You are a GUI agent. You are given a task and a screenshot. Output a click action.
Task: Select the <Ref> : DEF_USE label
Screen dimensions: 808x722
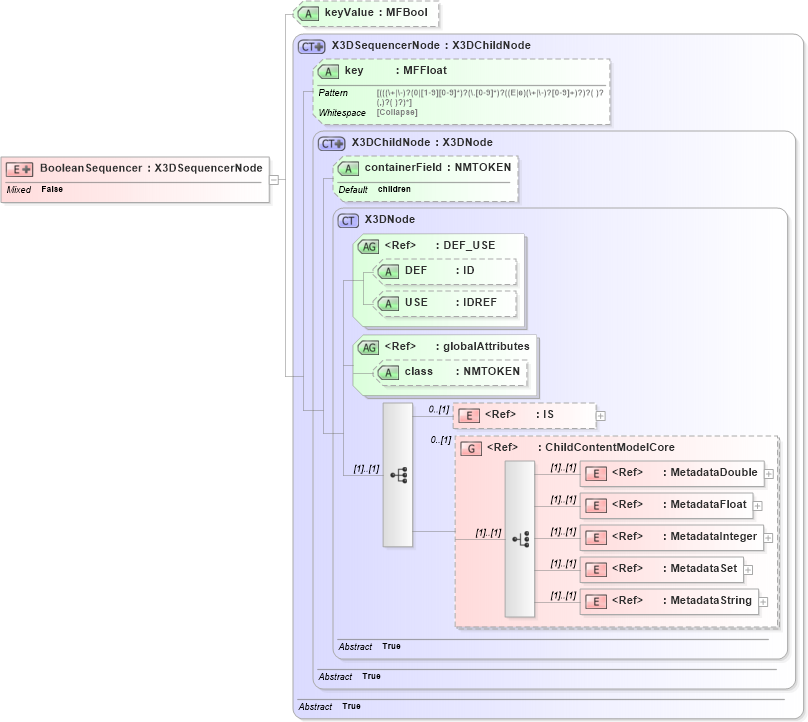[x=440, y=245]
